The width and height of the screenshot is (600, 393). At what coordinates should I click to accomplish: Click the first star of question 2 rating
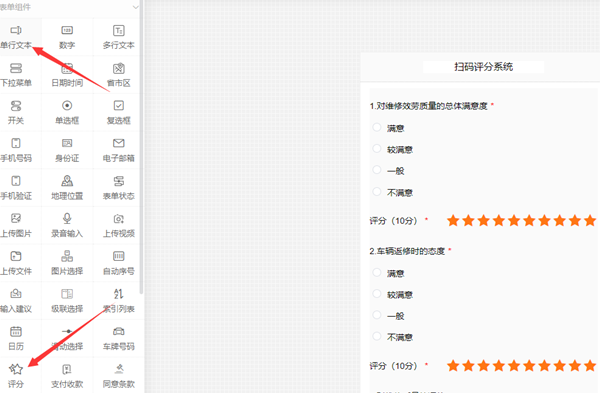tap(453, 366)
